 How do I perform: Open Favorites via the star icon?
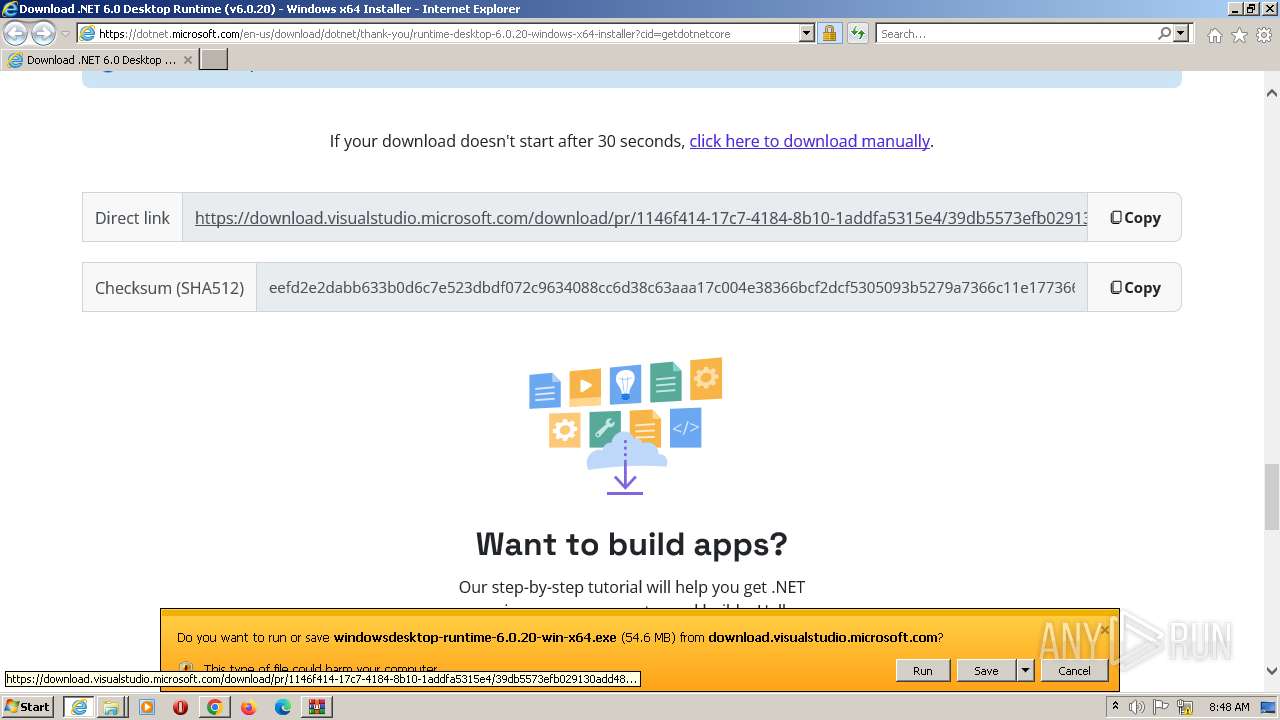[1239, 35]
